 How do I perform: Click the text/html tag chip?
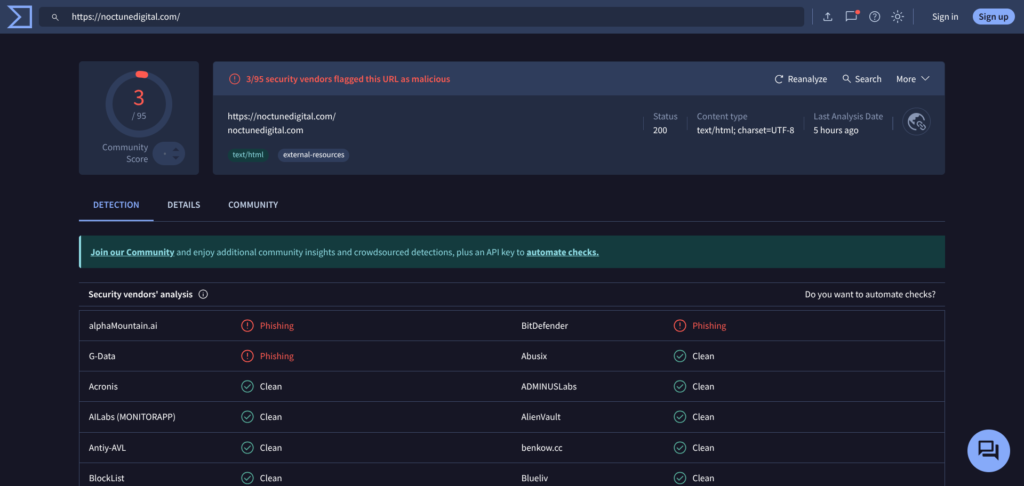(248, 155)
